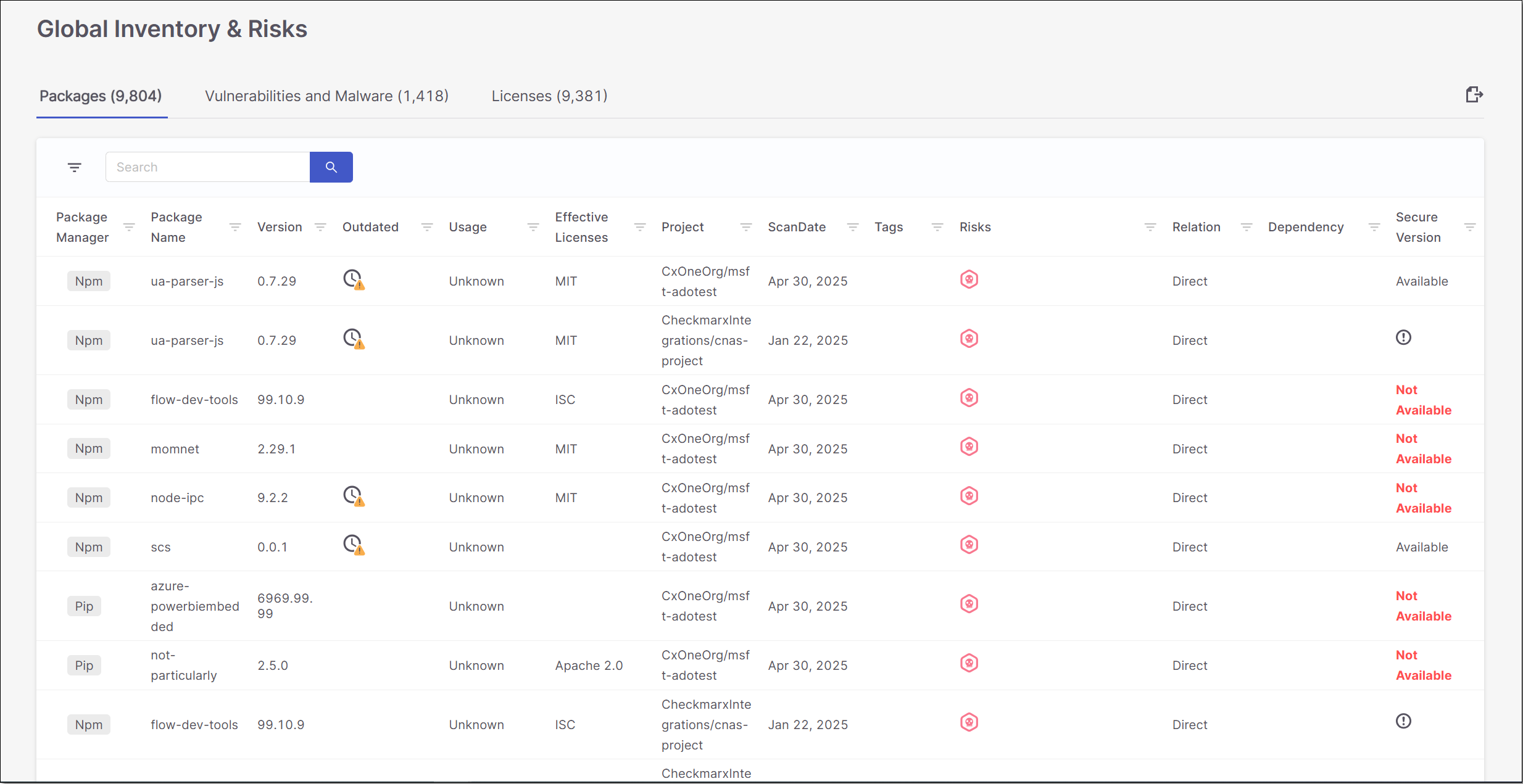Click Global Inventory & Risks heading

pyautogui.click(x=172, y=29)
